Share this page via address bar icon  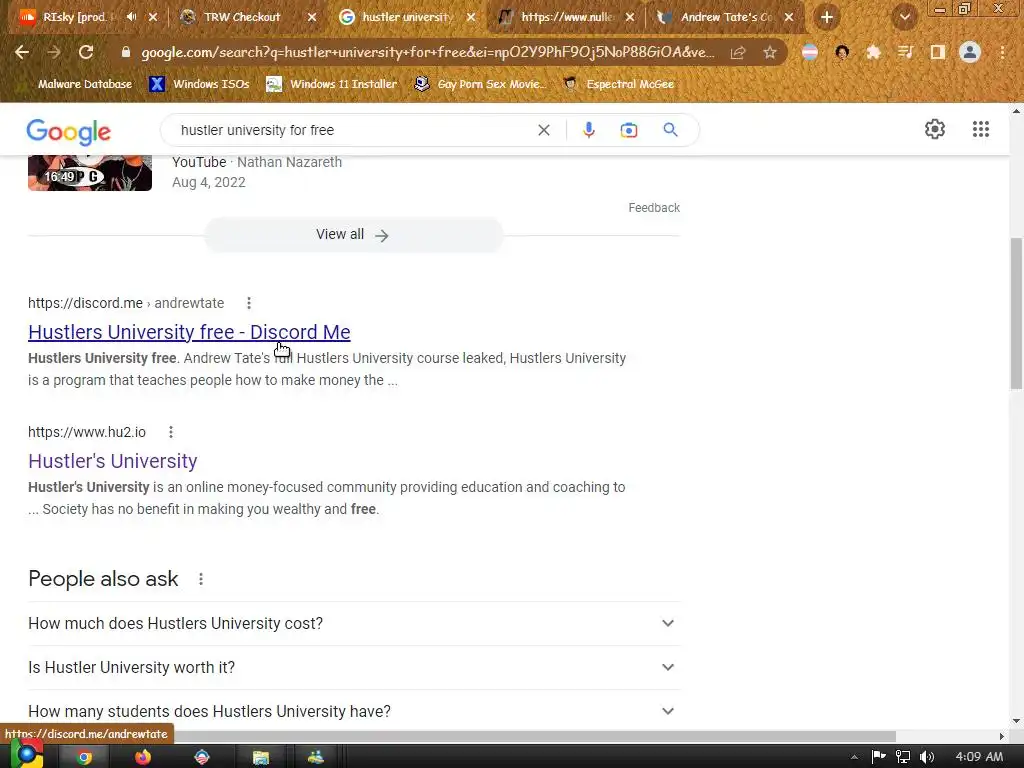pyautogui.click(x=738, y=52)
